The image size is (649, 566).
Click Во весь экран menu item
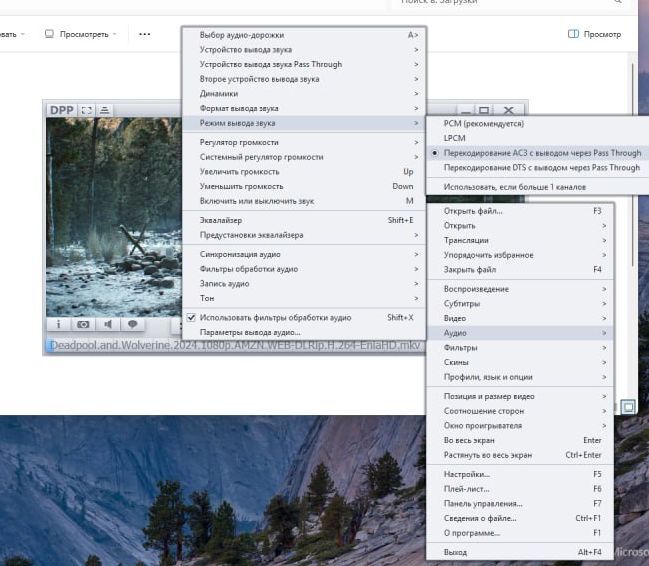coord(520,440)
